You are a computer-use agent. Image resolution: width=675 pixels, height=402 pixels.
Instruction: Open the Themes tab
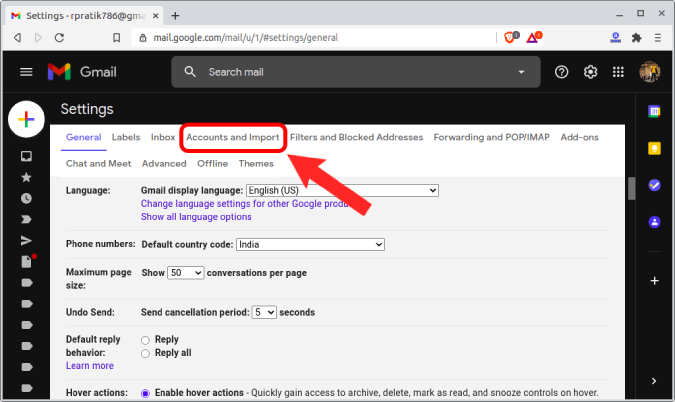[x=256, y=164]
